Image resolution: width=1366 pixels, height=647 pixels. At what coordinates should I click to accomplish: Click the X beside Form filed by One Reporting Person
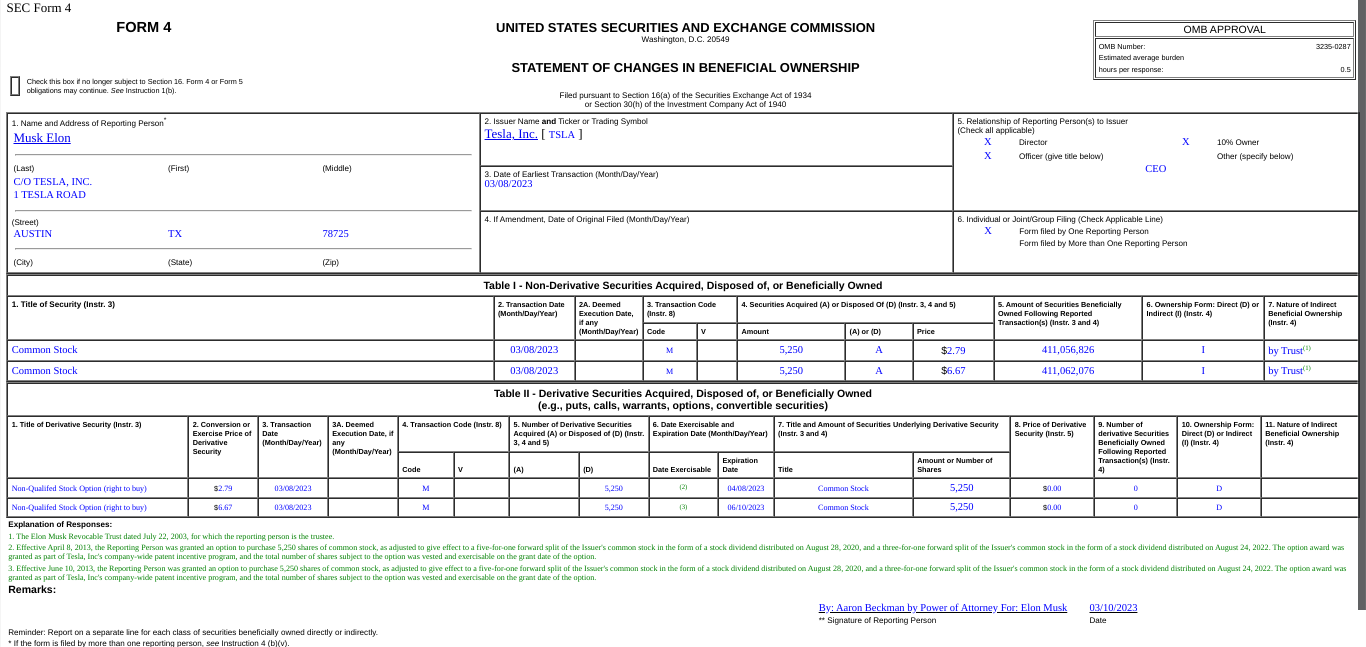point(988,231)
